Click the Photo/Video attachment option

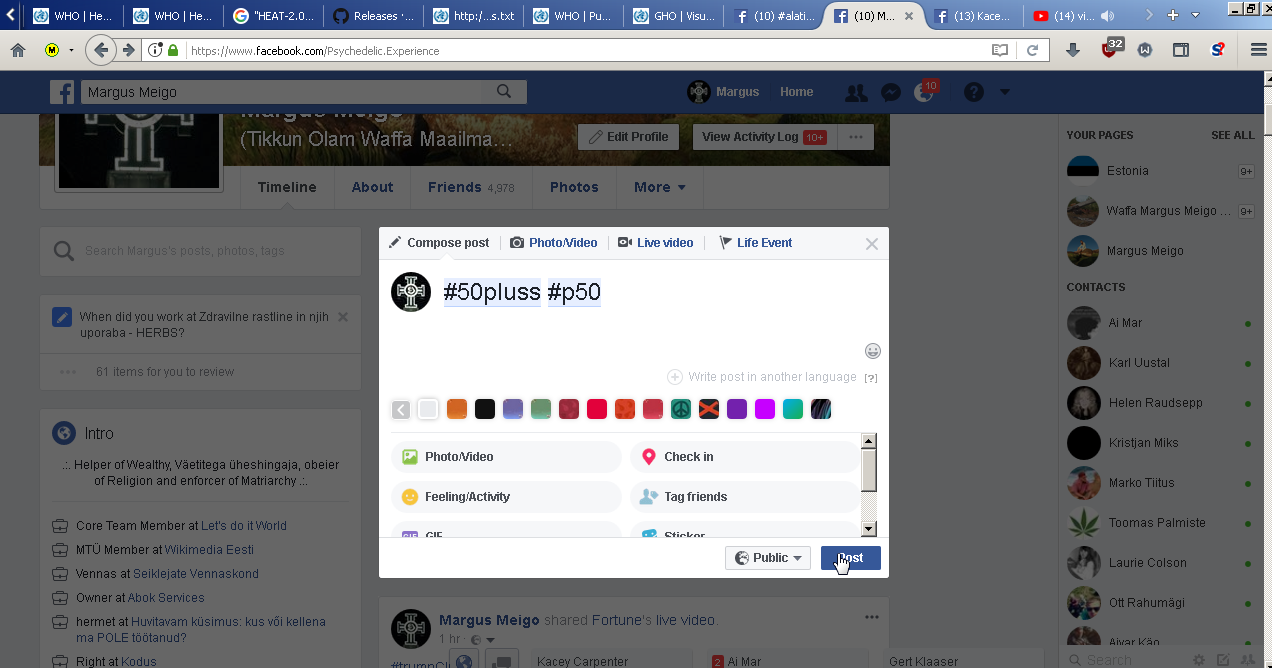[506, 457]
